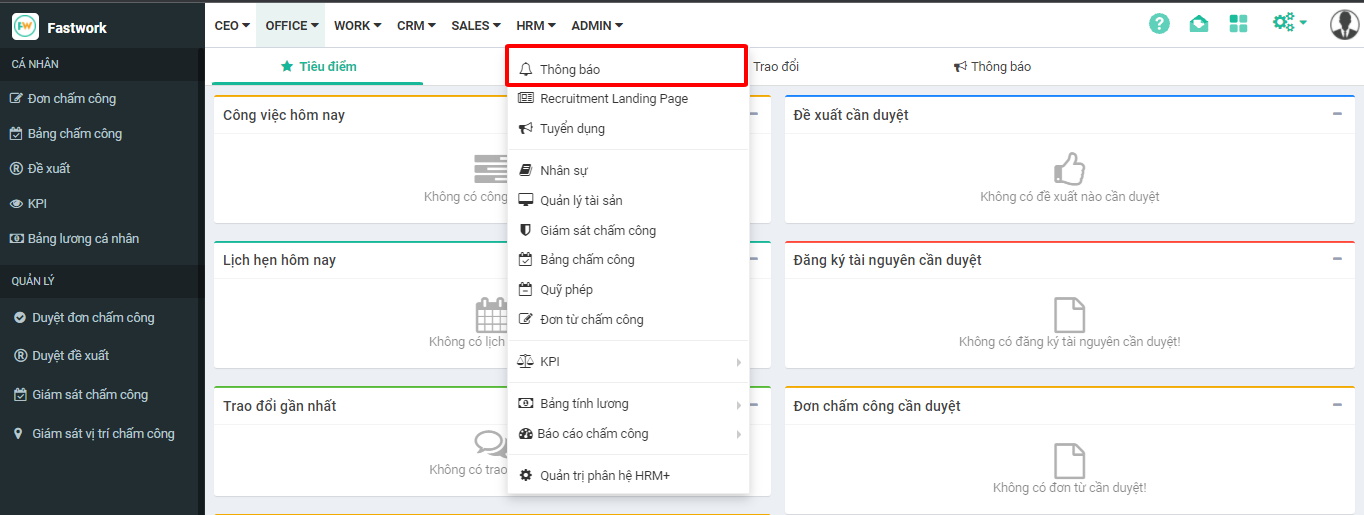Open the mail envelope icon in header
This screenshot has width=1364, height=515.
coord(1199,24)
